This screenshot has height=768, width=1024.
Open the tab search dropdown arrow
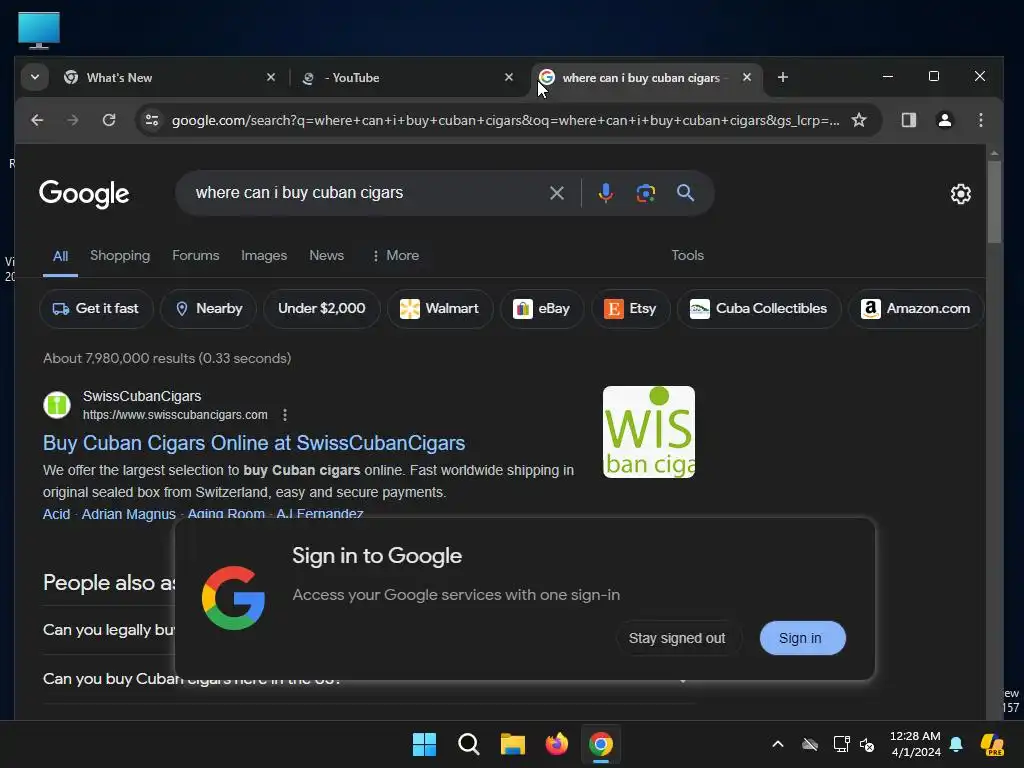[35, 77]
